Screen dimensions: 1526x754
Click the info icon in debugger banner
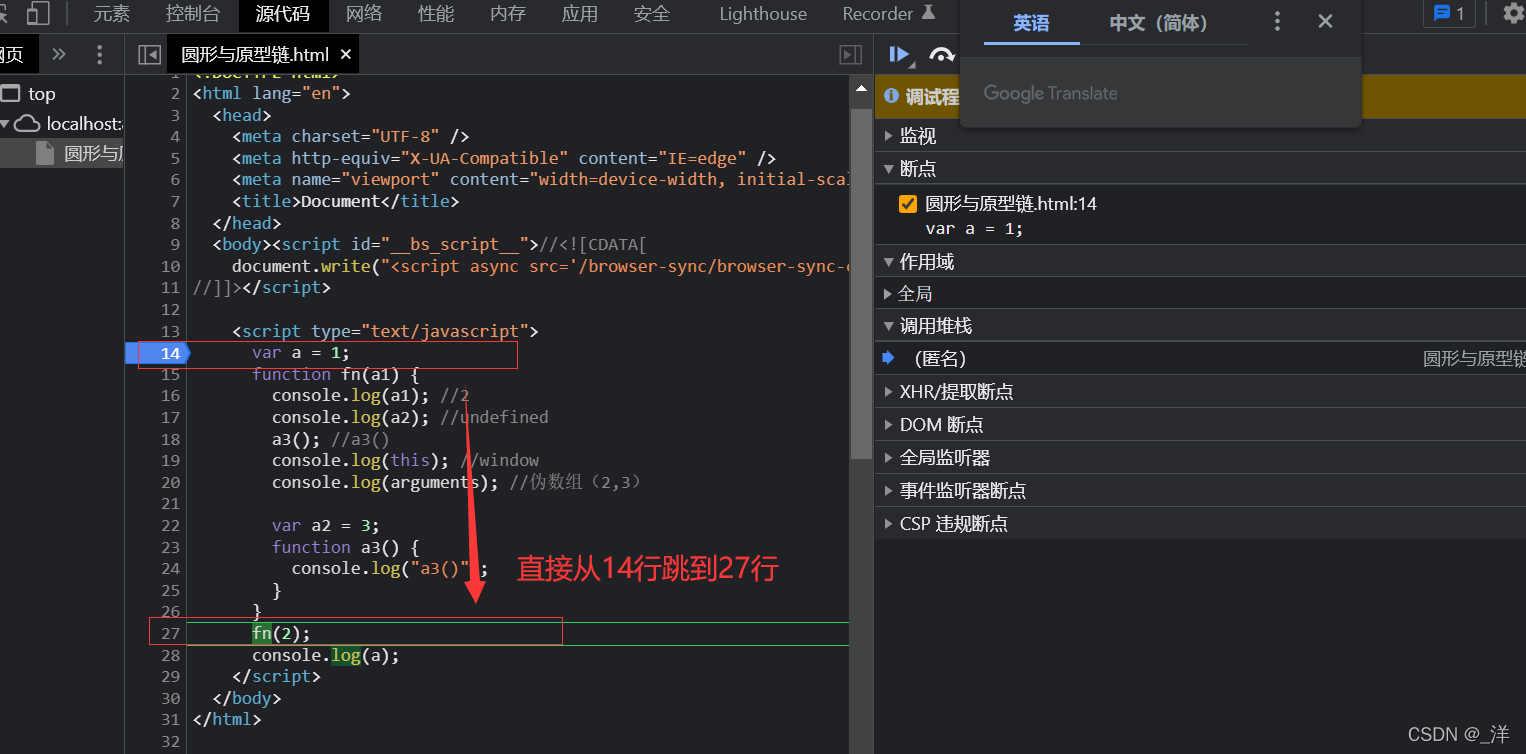pos(891,97)
